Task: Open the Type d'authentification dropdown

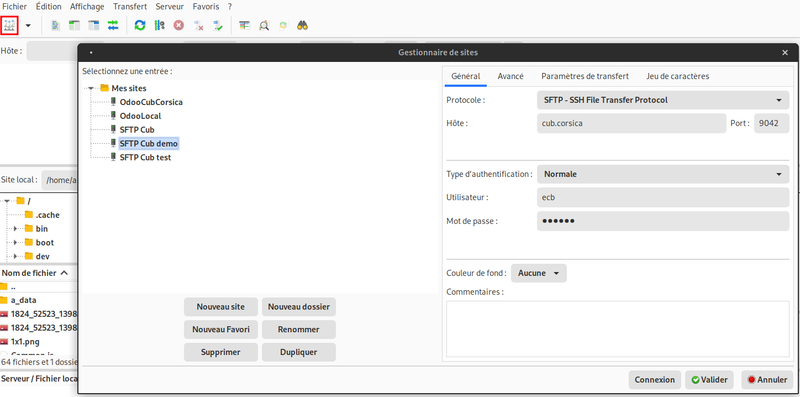Action: (663, 174)
